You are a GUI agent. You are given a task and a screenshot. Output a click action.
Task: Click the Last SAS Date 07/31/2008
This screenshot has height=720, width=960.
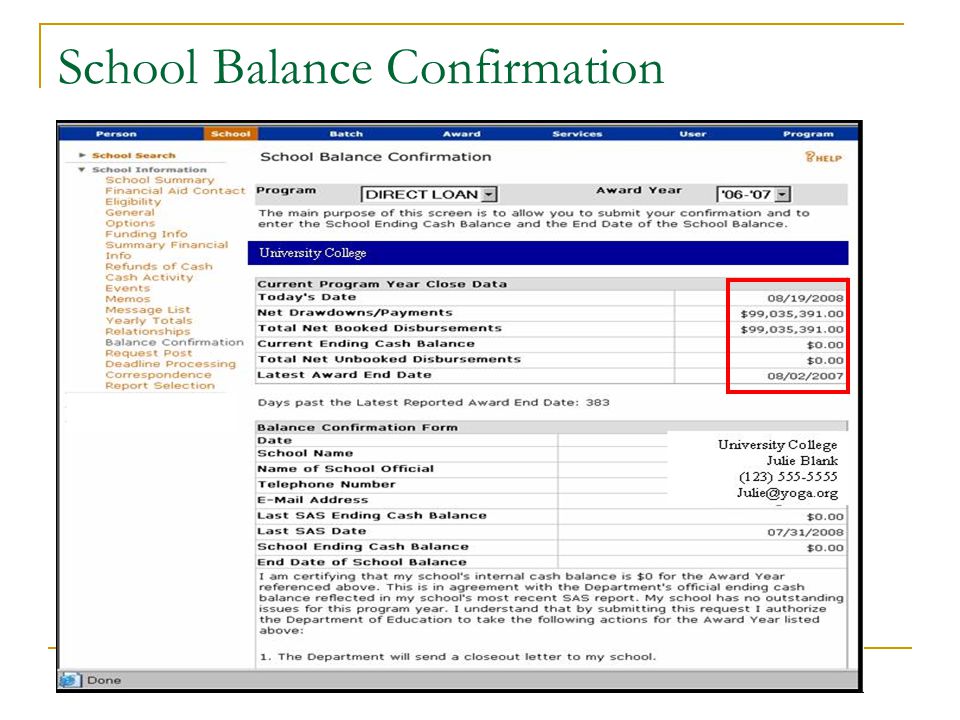pos(805,533)
